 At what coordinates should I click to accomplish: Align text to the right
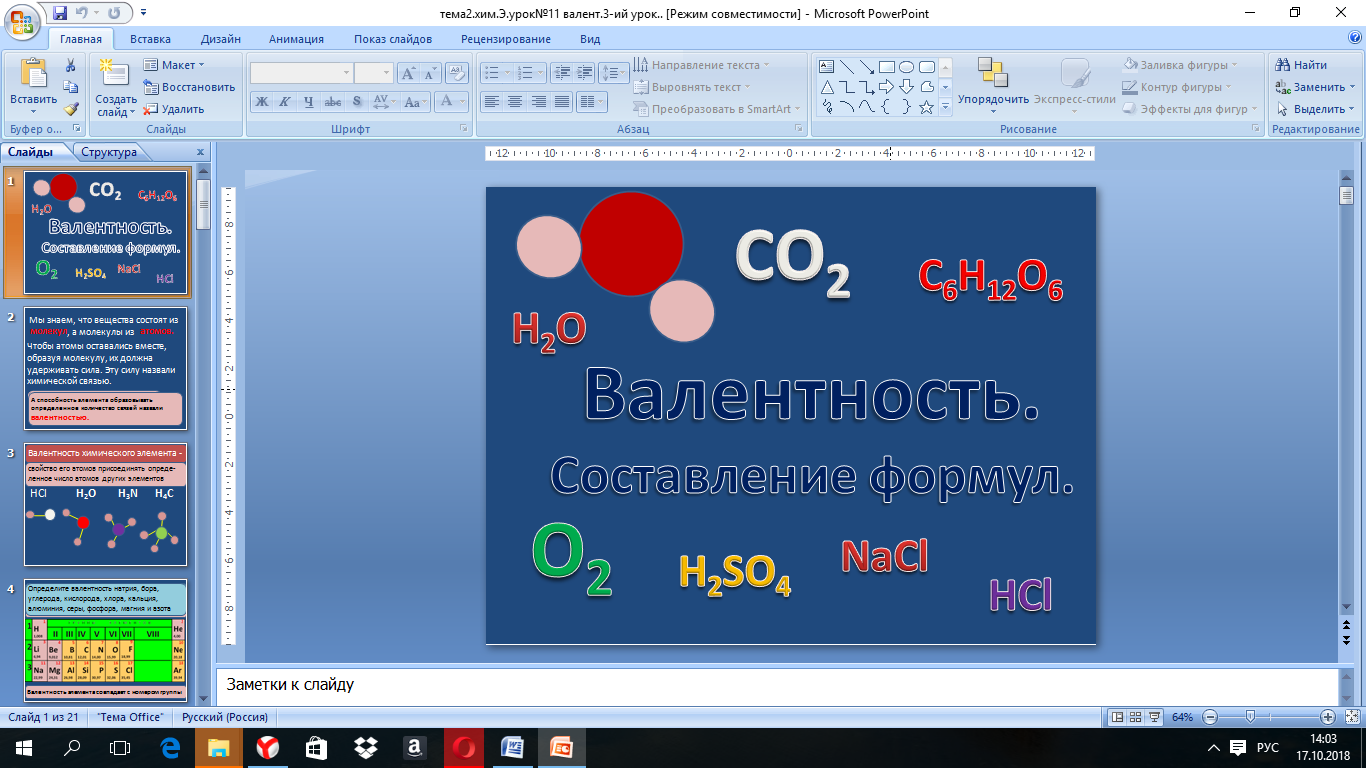click(539, 101)
